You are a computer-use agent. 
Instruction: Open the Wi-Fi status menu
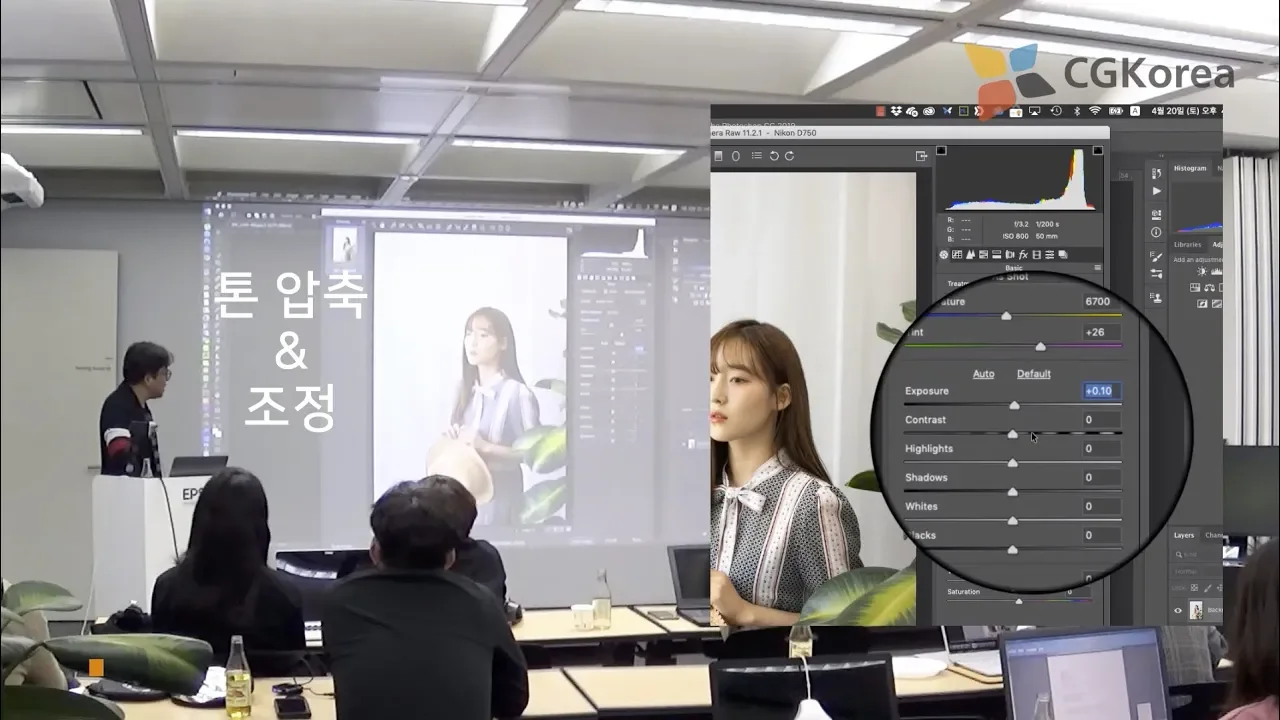coord(1095,111)
